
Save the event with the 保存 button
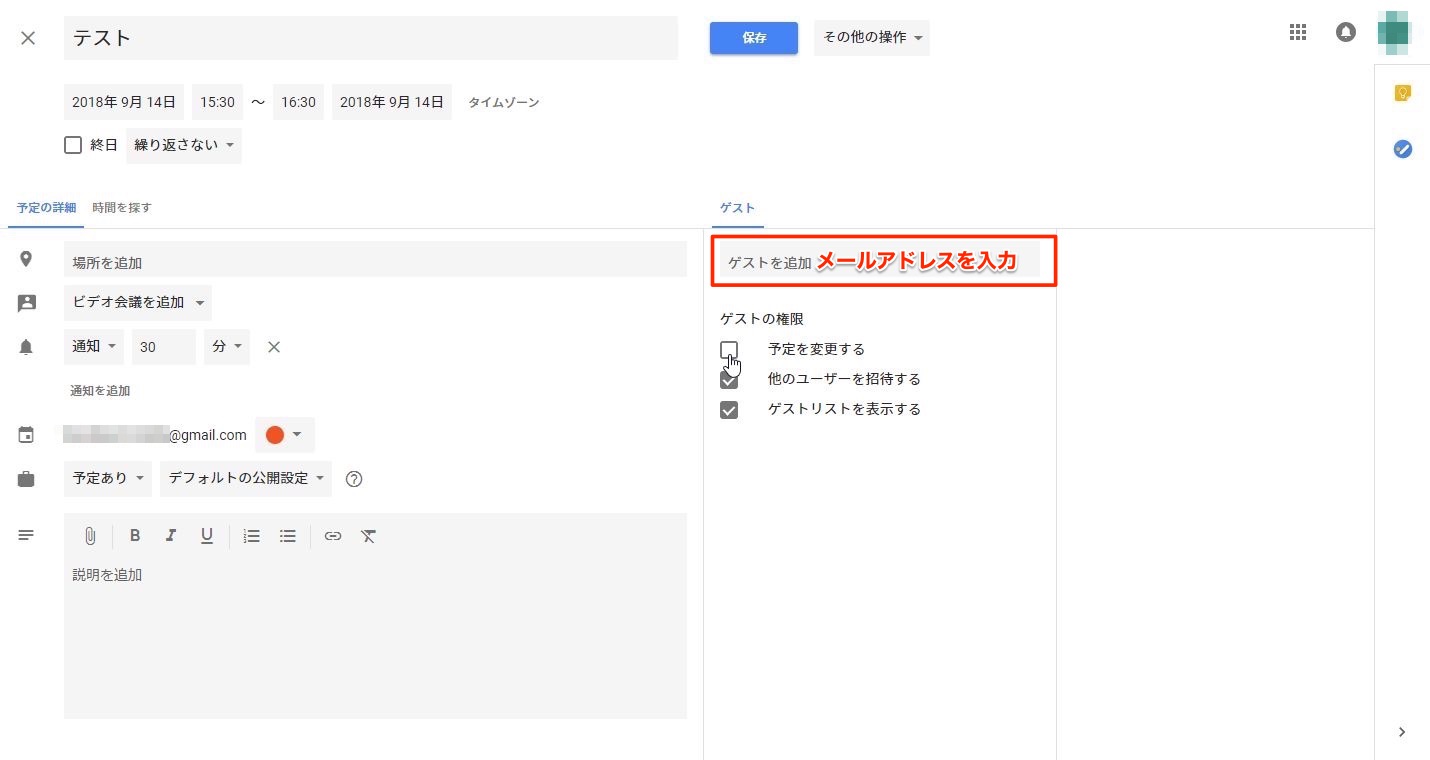coord(754,38)
